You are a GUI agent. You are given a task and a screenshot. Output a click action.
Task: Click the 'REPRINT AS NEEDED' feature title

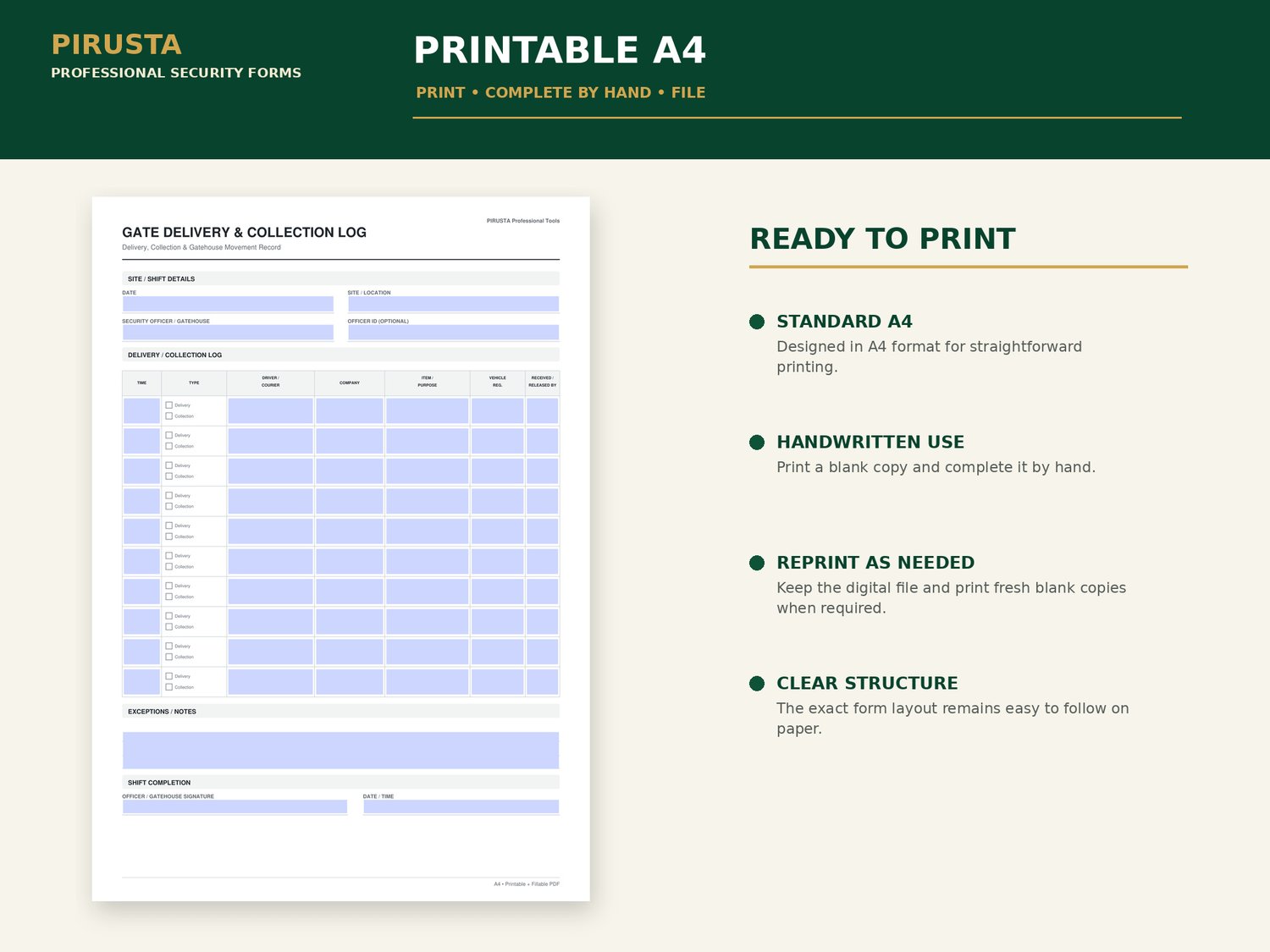pyautogui.click(x=875, y=563)
